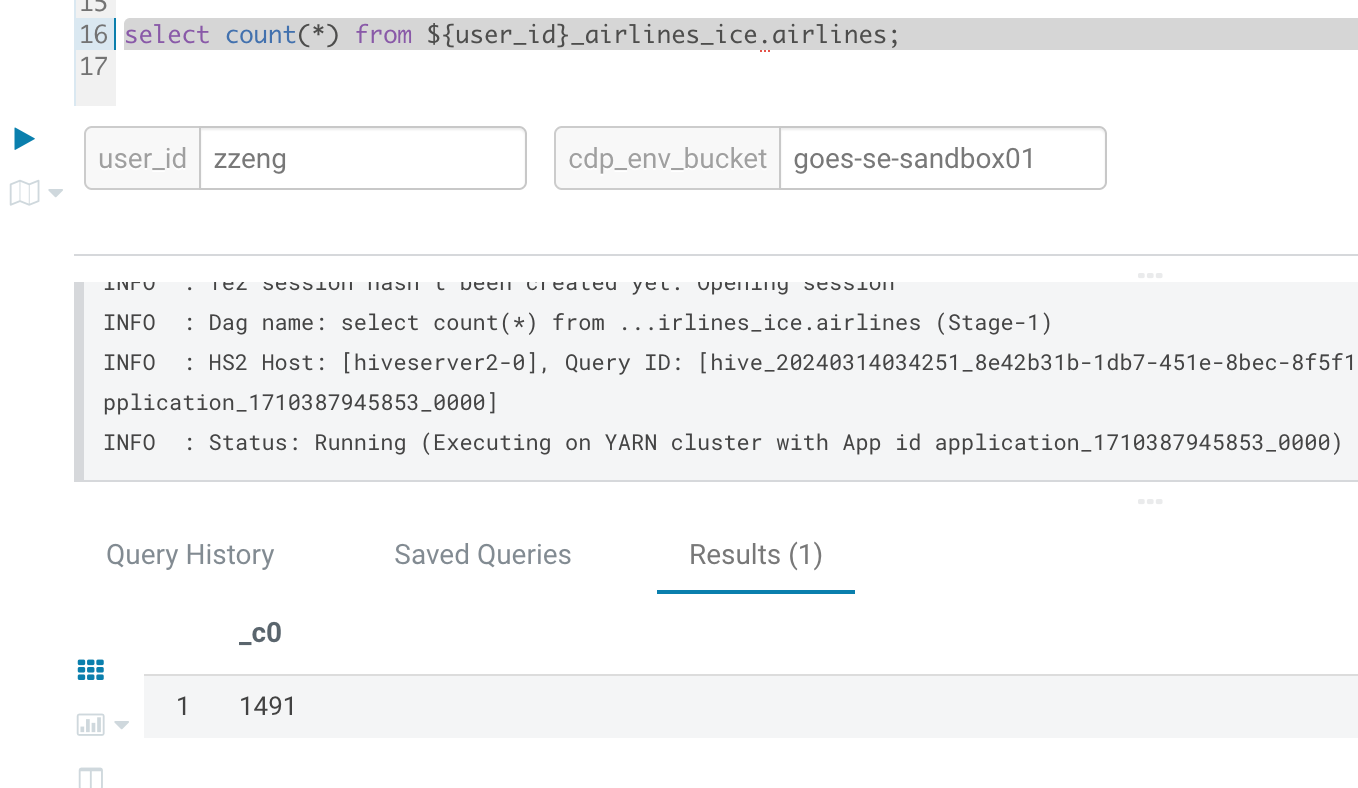1358x788 pixels.
Task: Open the chart type dropdown arrow
Action: pos(121,724)
